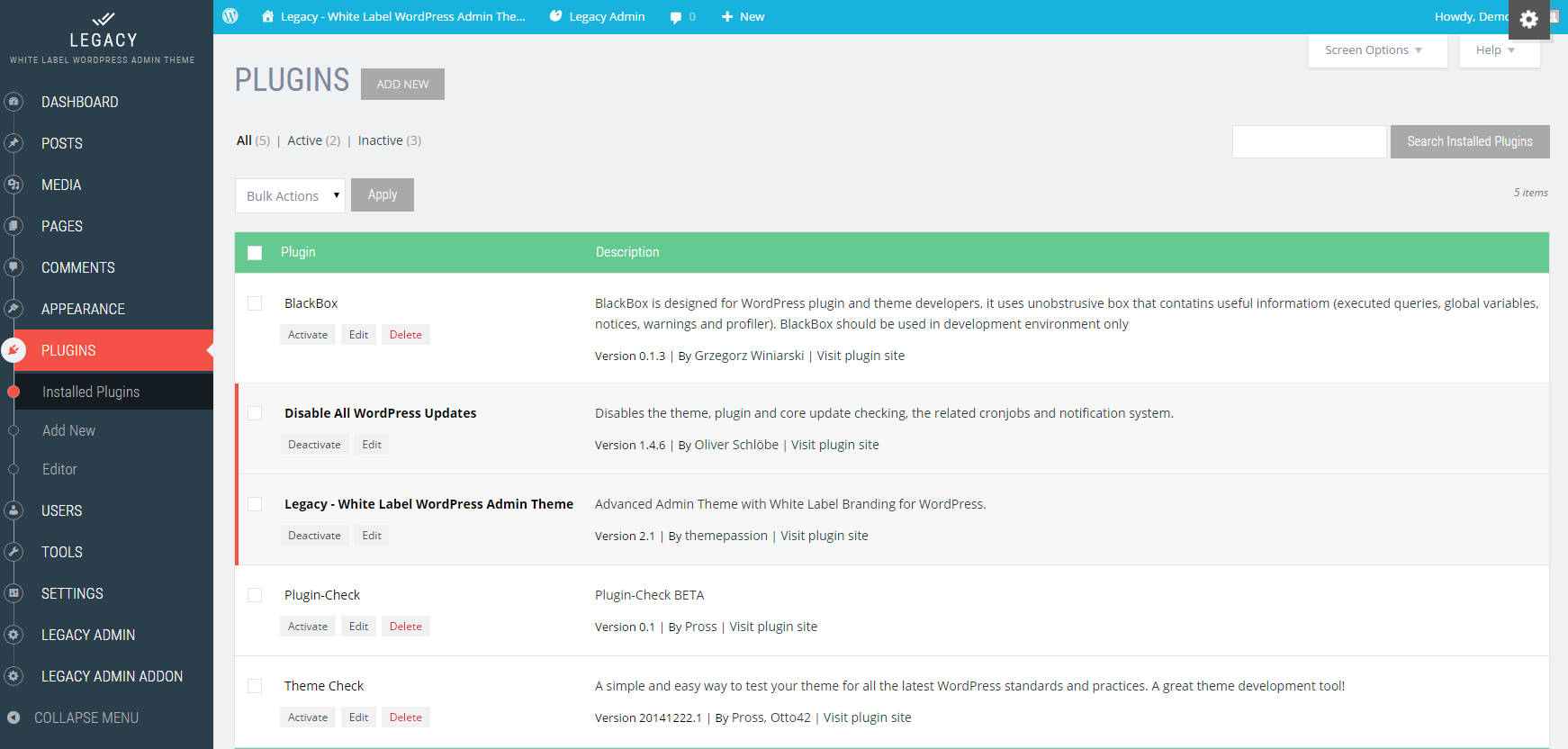
Task: Click the Legacy Admin Addon gear icon
Action: (x=14, y=676)
